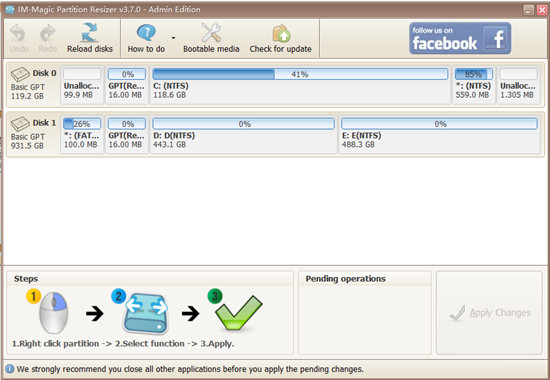Click the Check for update label text

(x=281, y=49)
